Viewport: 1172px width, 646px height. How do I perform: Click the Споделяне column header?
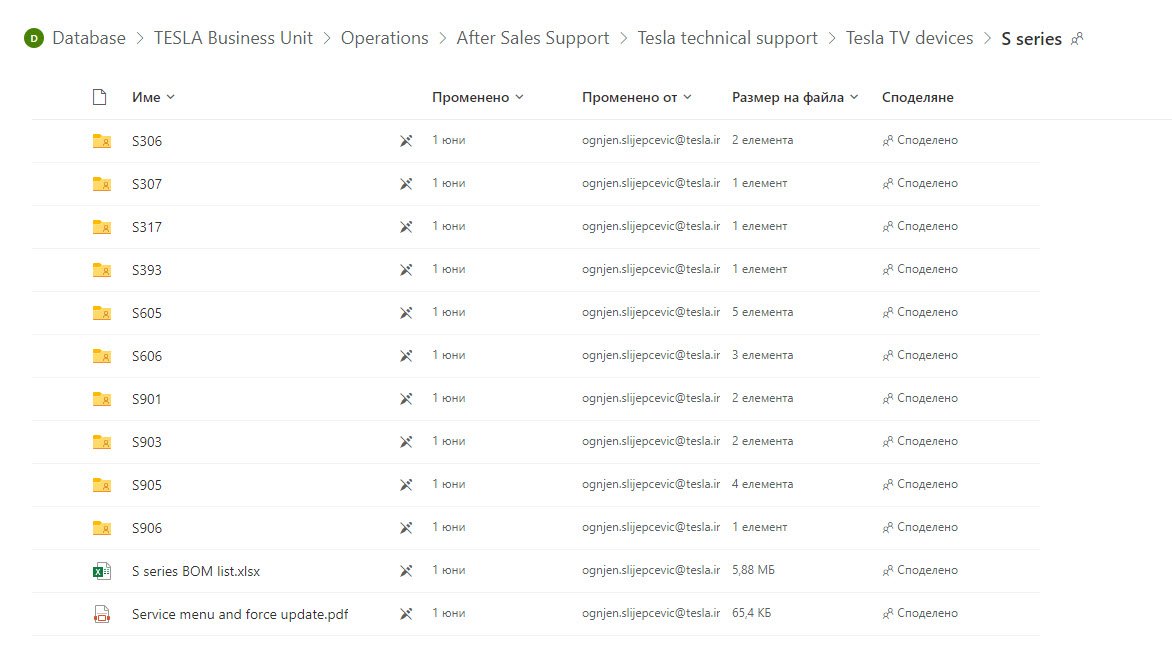coord(917,97)
